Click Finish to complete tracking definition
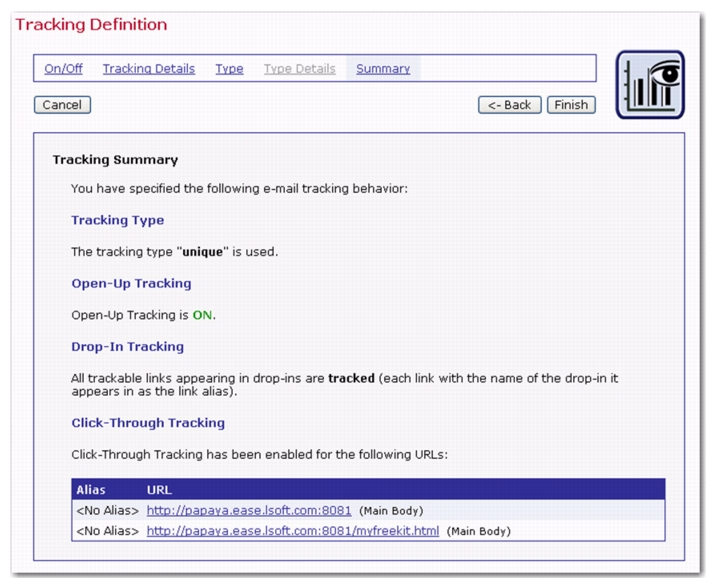 (x=571, y=105)
